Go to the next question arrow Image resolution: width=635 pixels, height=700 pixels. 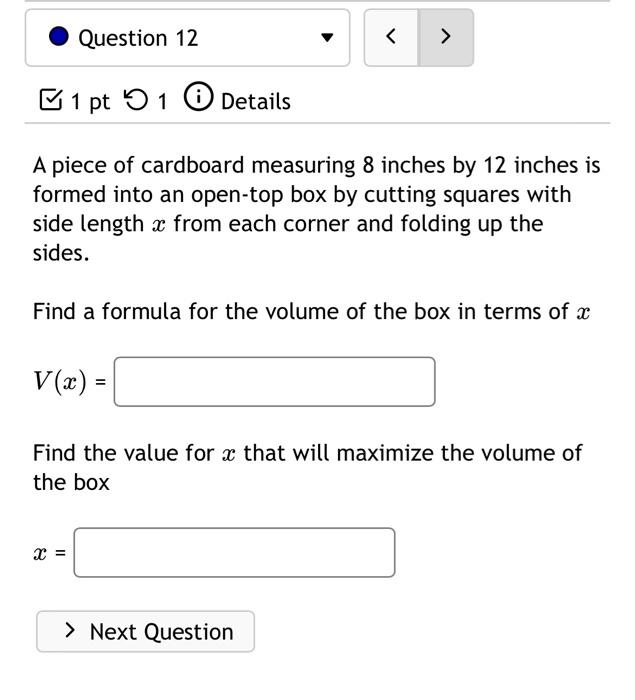coord(446,38)
